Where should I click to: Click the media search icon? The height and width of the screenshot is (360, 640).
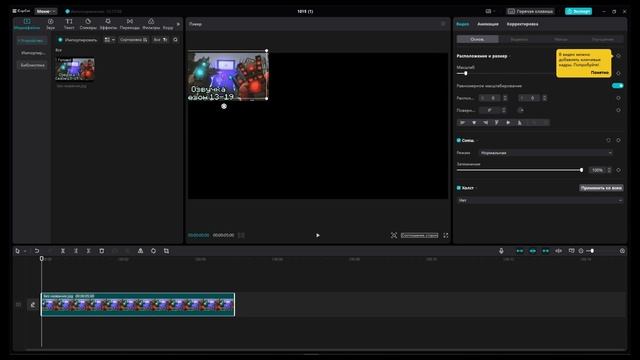tap(176, 40)
